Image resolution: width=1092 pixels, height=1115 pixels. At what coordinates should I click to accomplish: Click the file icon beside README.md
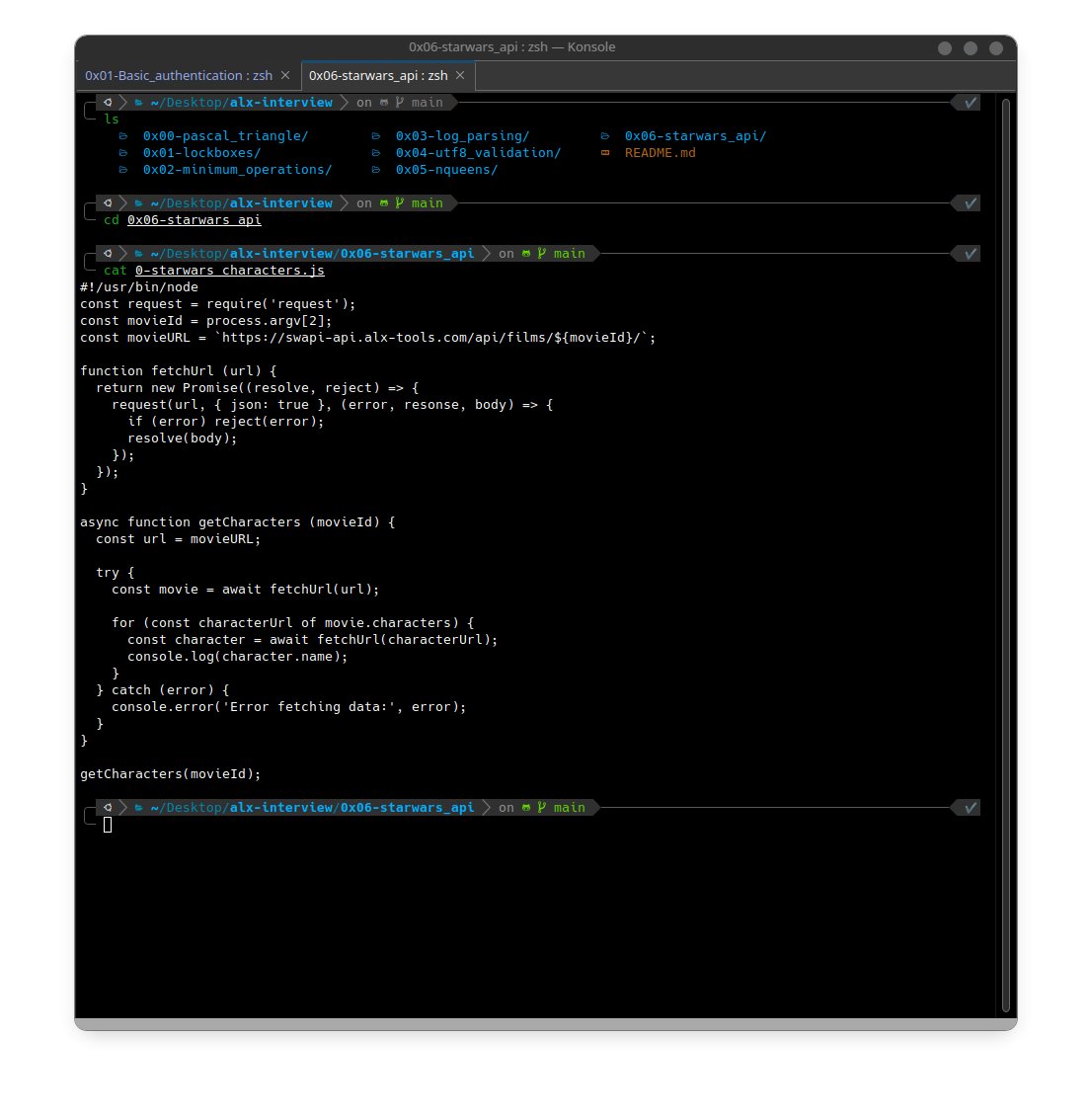(x=605, y=153)
